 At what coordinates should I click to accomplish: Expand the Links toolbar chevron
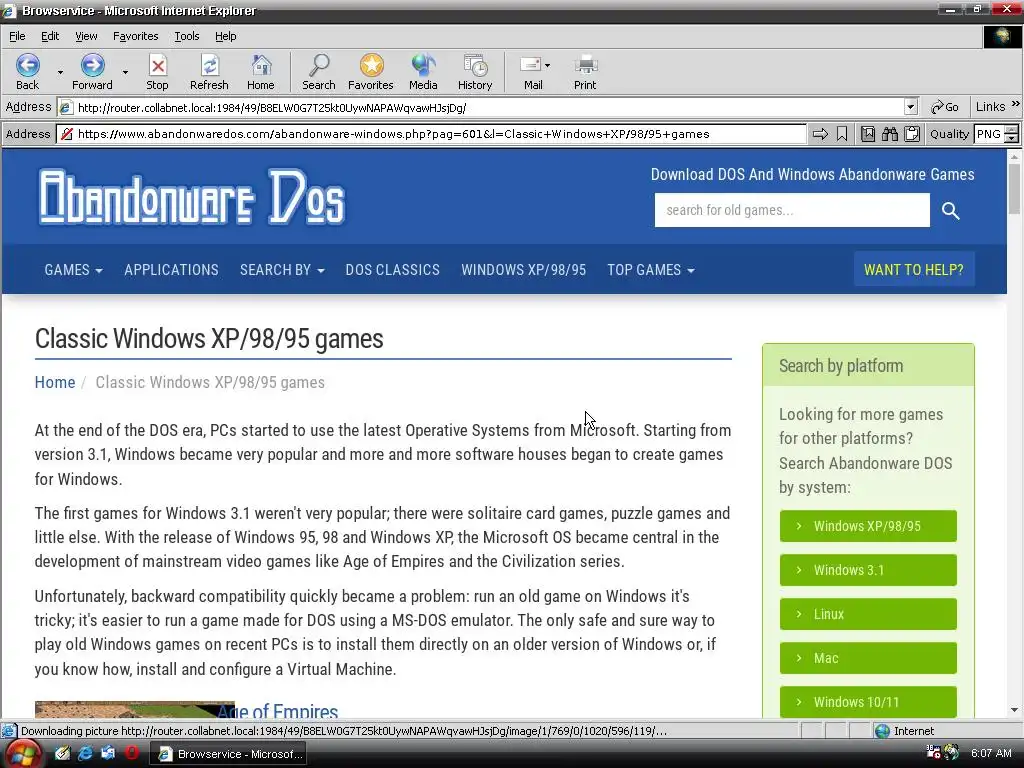point(1016,104)
